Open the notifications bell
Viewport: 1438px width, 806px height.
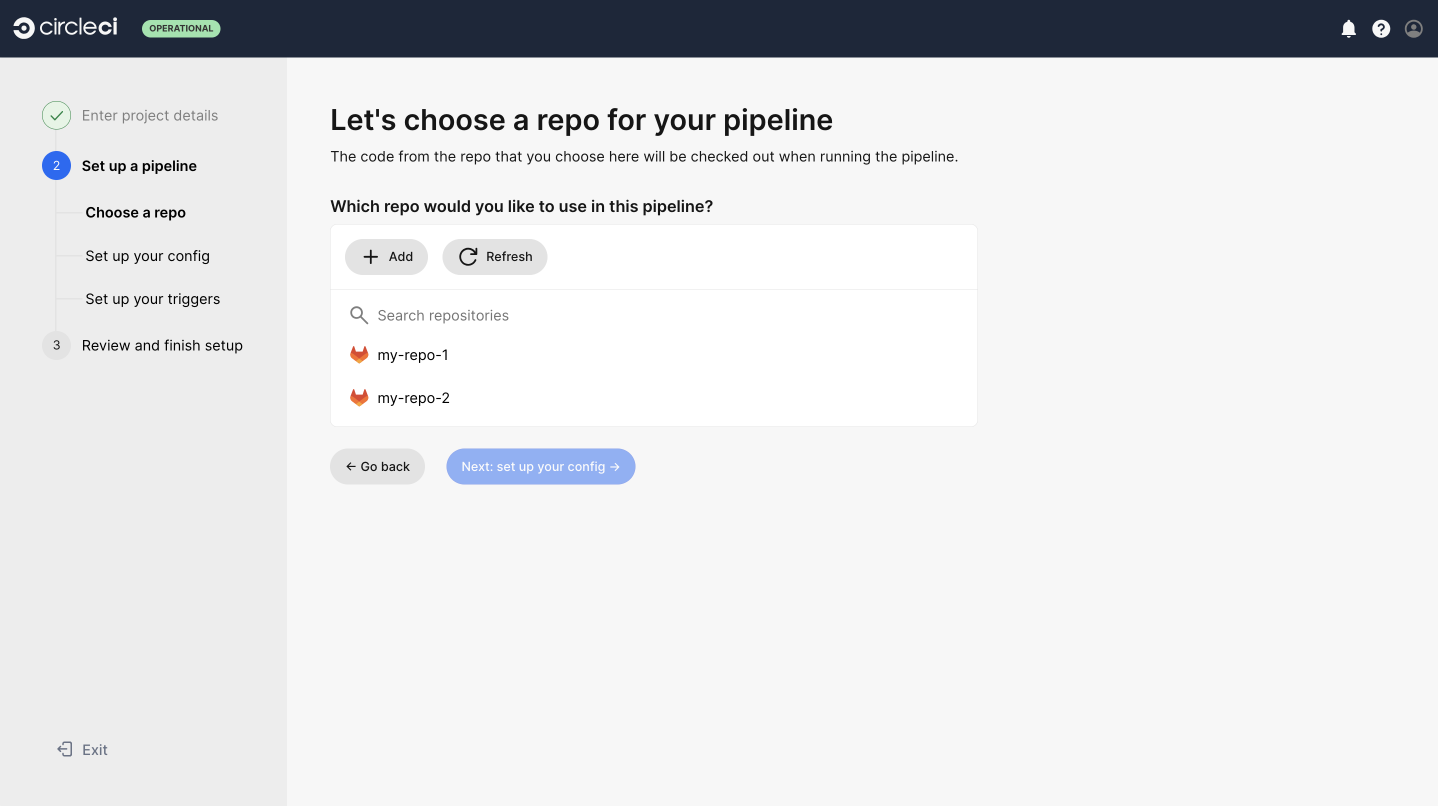(1349, 29)
